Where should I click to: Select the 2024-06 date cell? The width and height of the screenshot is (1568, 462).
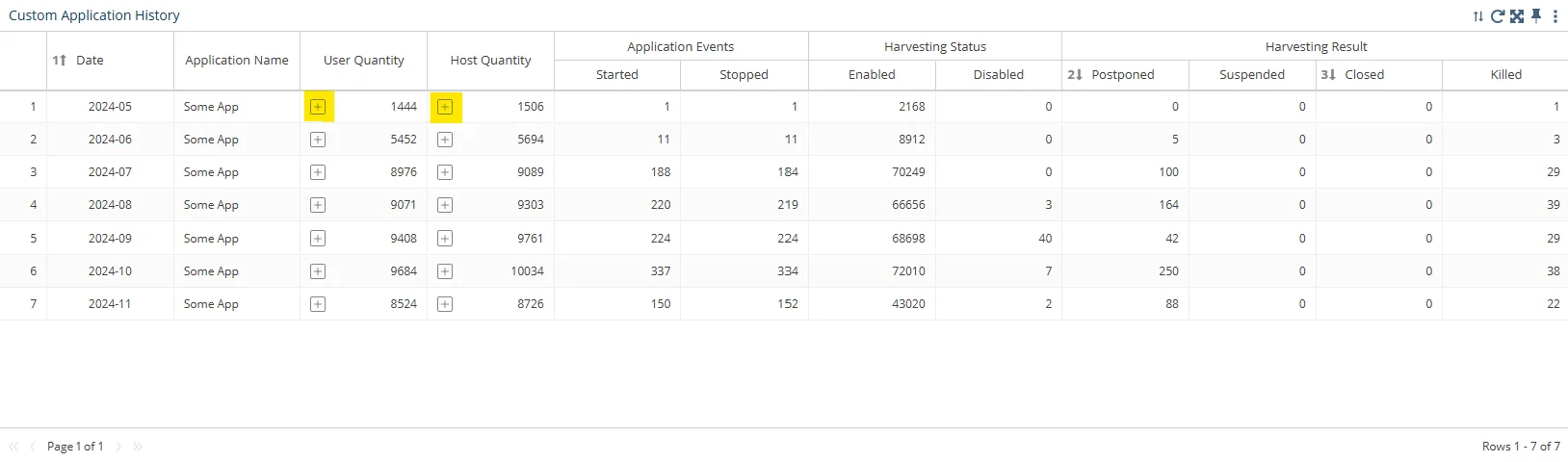pos(110,140)
